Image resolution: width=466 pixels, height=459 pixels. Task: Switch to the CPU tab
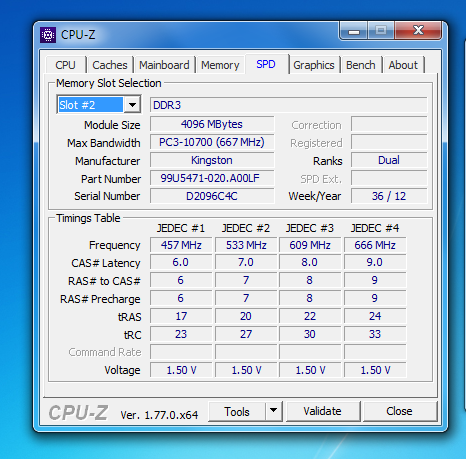[x=66, y=65]
